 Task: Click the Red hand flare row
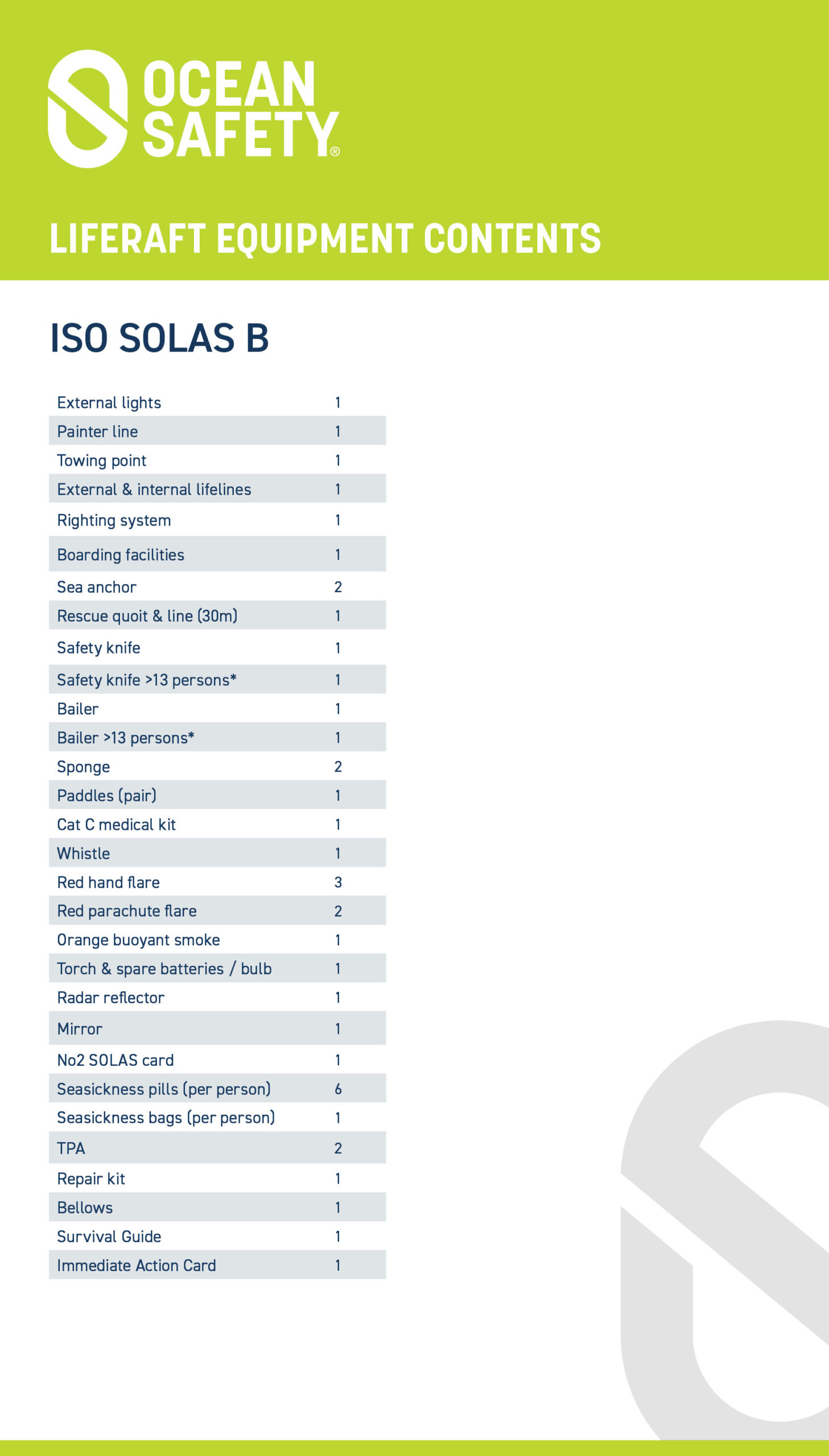pyautogui.click(x=217, y=882)
